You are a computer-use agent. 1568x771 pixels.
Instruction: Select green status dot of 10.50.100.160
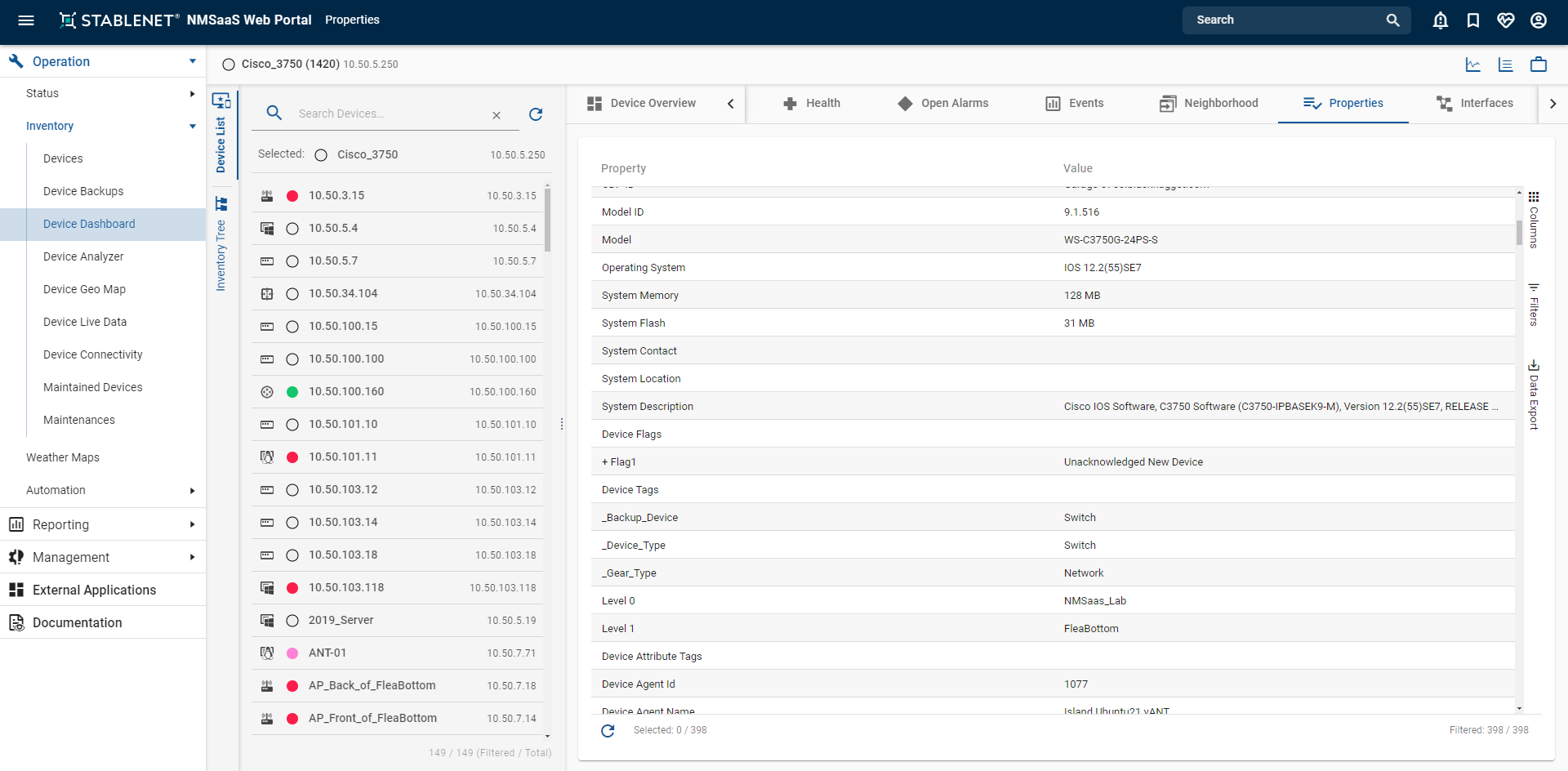[292, 392]
